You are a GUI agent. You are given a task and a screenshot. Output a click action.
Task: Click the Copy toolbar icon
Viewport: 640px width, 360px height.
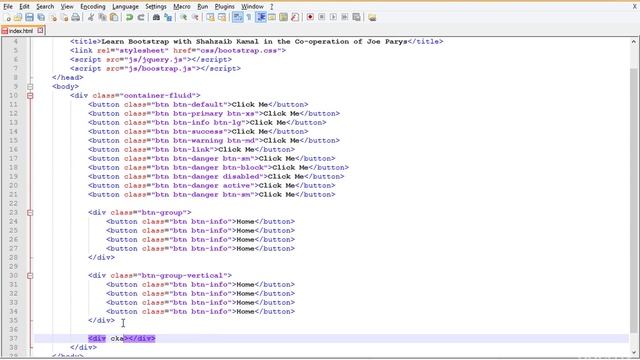pyautogui.click(x=102, y=17)
